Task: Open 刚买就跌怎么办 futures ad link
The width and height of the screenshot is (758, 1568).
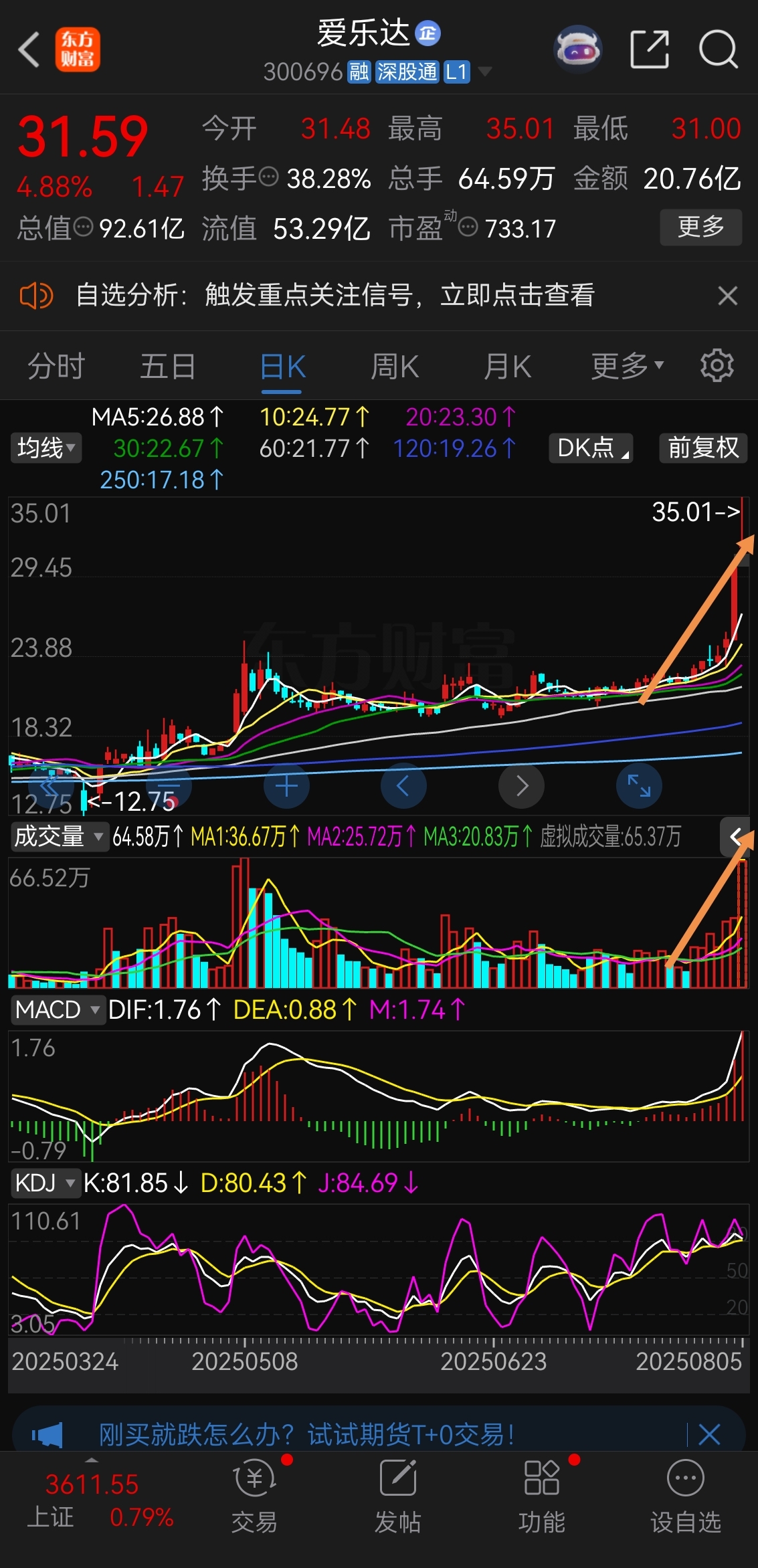Action: (307, 1434)
